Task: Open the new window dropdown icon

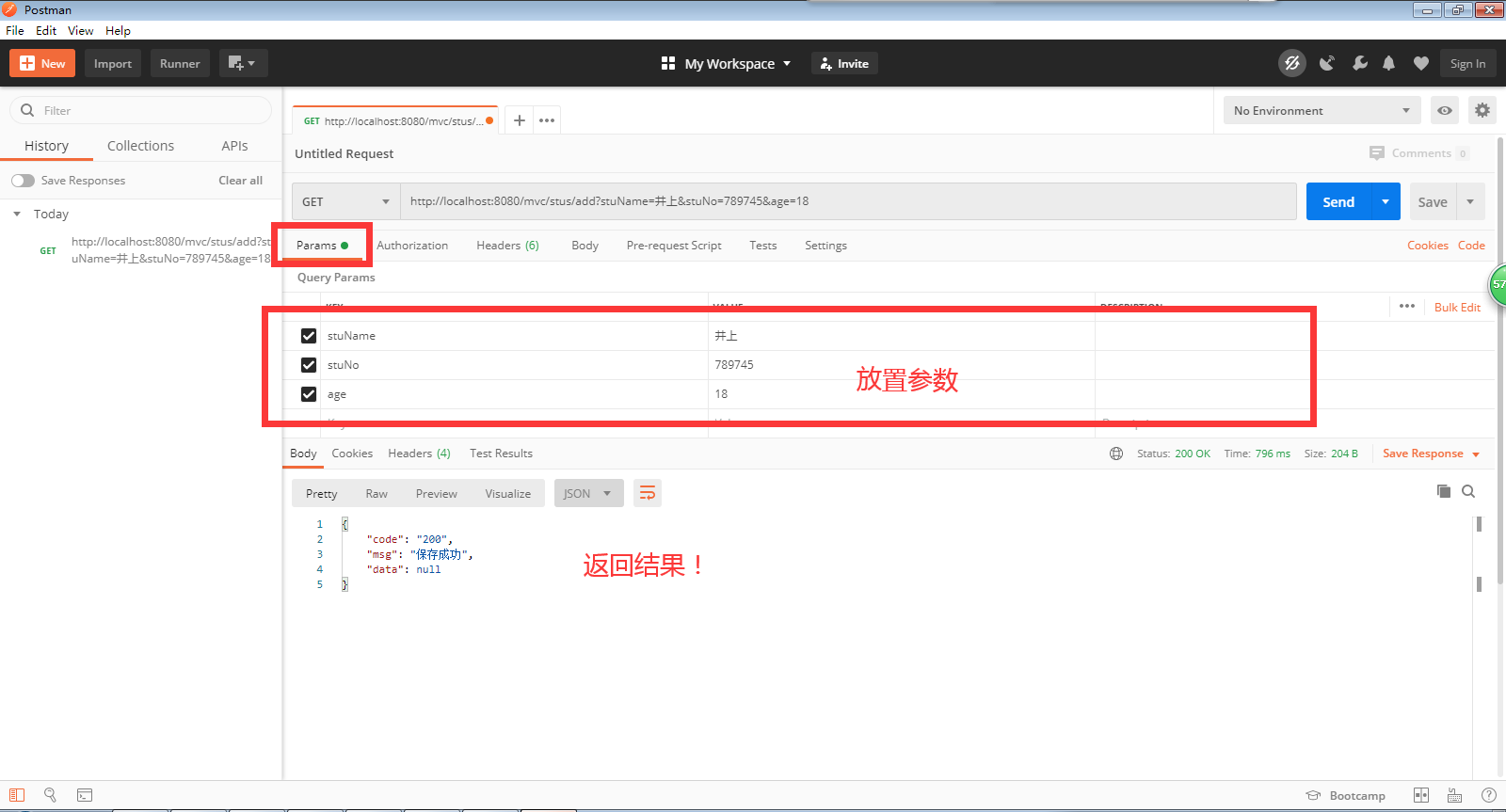Action: (x=243, y=63)
